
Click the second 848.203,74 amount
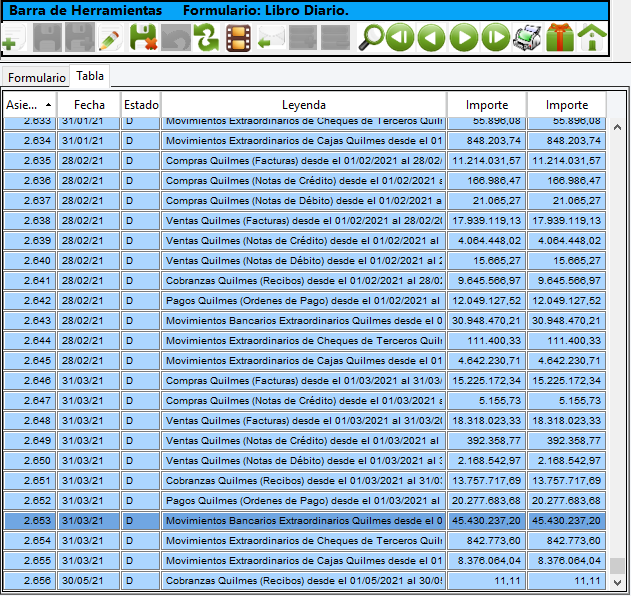[567, 140]
